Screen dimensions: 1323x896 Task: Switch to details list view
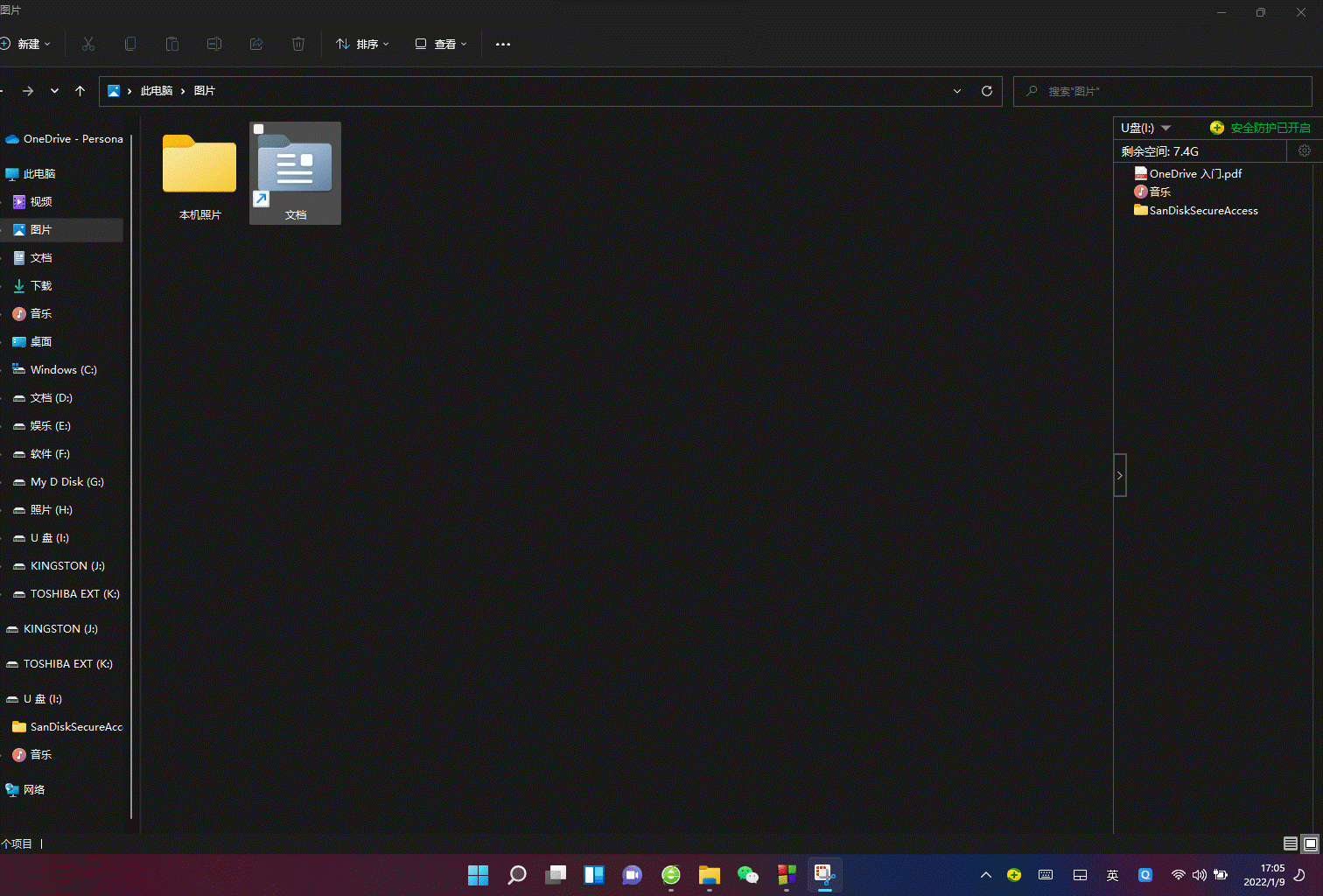click(x=1290, y=843)
